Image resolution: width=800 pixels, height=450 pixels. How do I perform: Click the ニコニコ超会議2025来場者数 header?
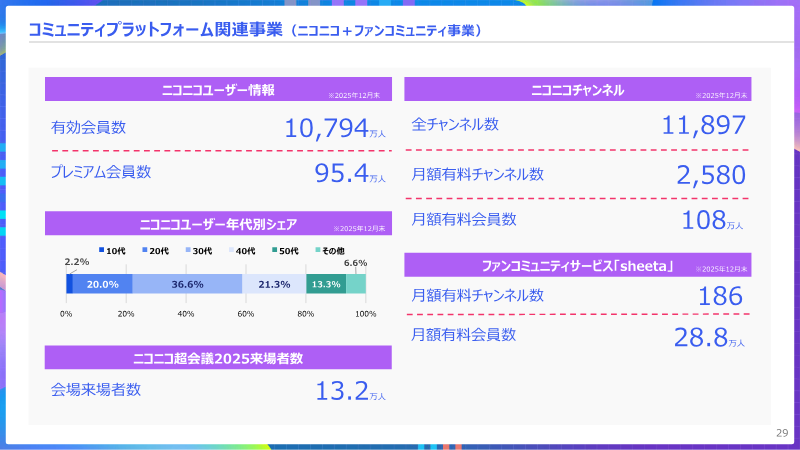[x=217, y=358]
